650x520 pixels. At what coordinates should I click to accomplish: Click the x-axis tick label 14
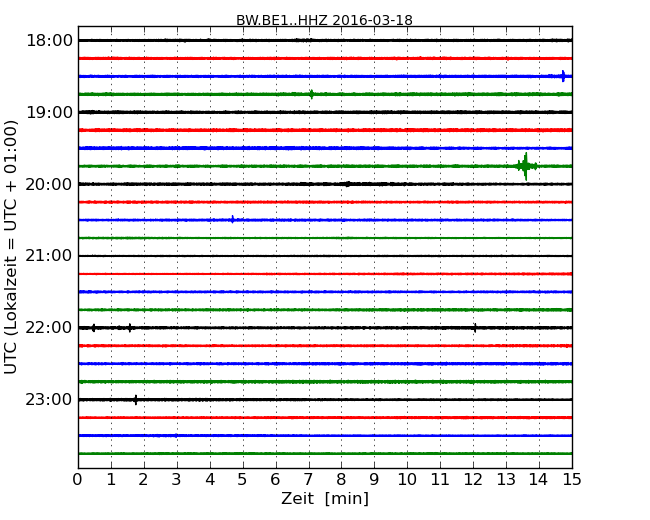(538, 480)
